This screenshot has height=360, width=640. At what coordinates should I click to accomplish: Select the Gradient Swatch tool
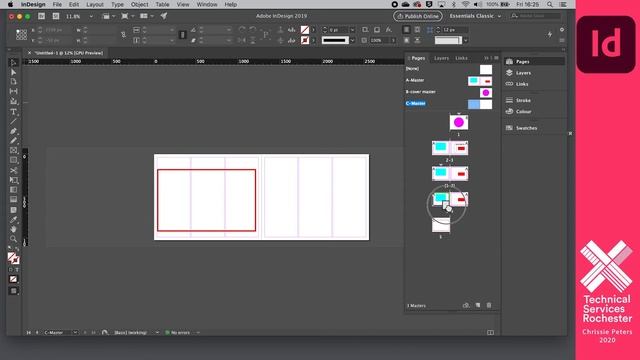click(x=13, y=190)
